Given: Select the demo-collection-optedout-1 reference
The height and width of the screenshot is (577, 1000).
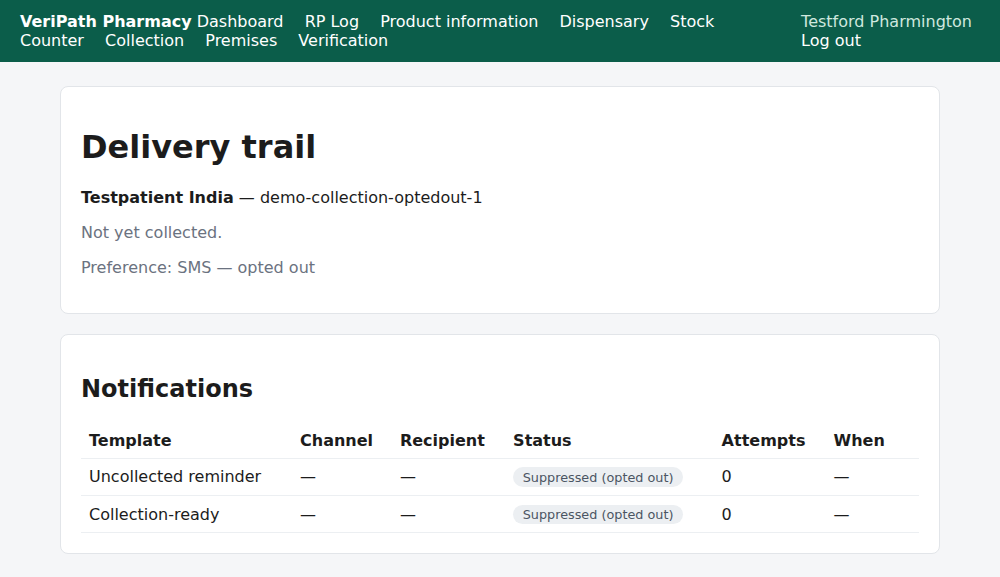Looking at the screenshot, I should pyautogui.click(x=371, y=198).
